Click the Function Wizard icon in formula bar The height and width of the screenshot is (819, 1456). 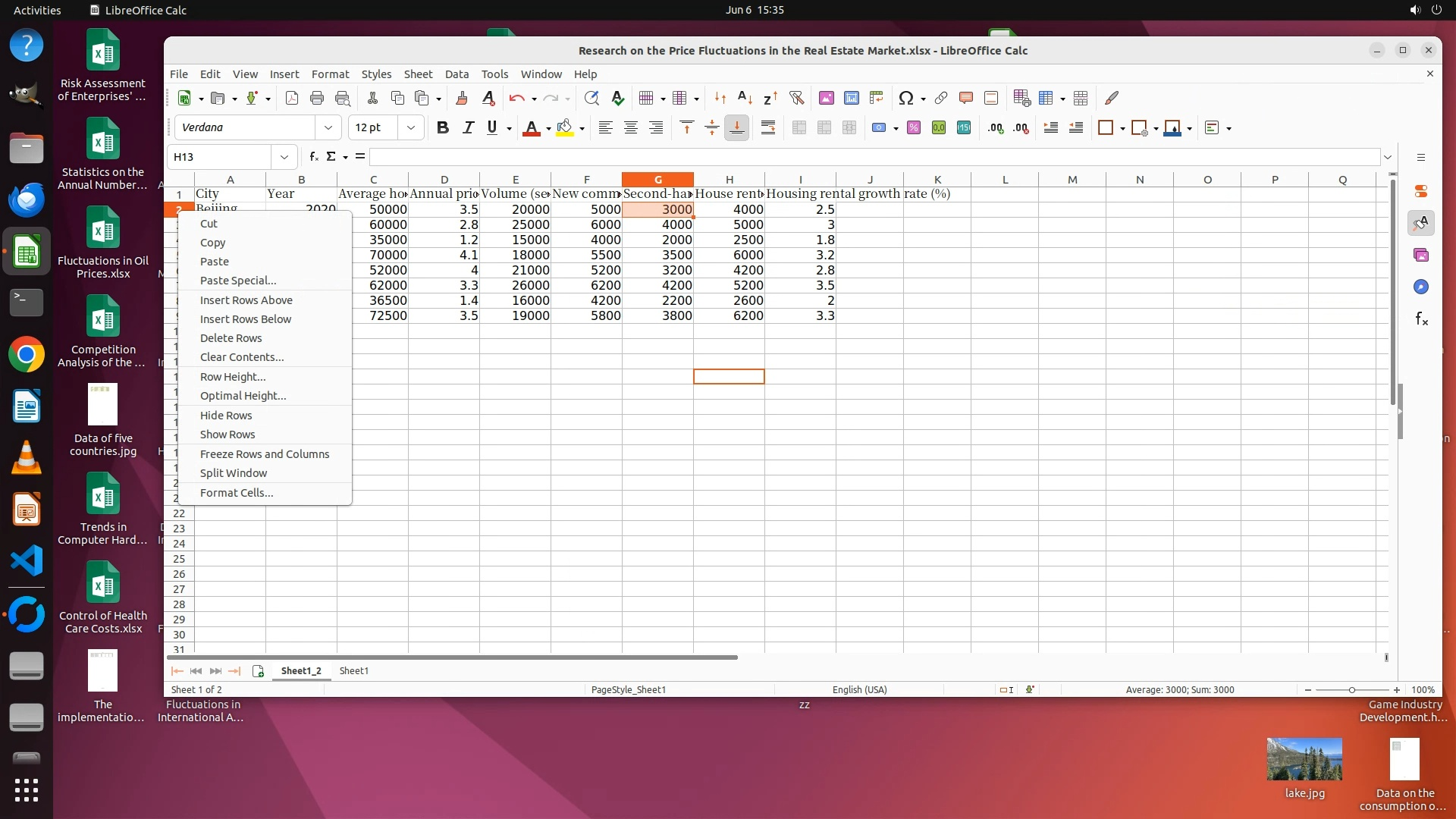pos(313,157)
